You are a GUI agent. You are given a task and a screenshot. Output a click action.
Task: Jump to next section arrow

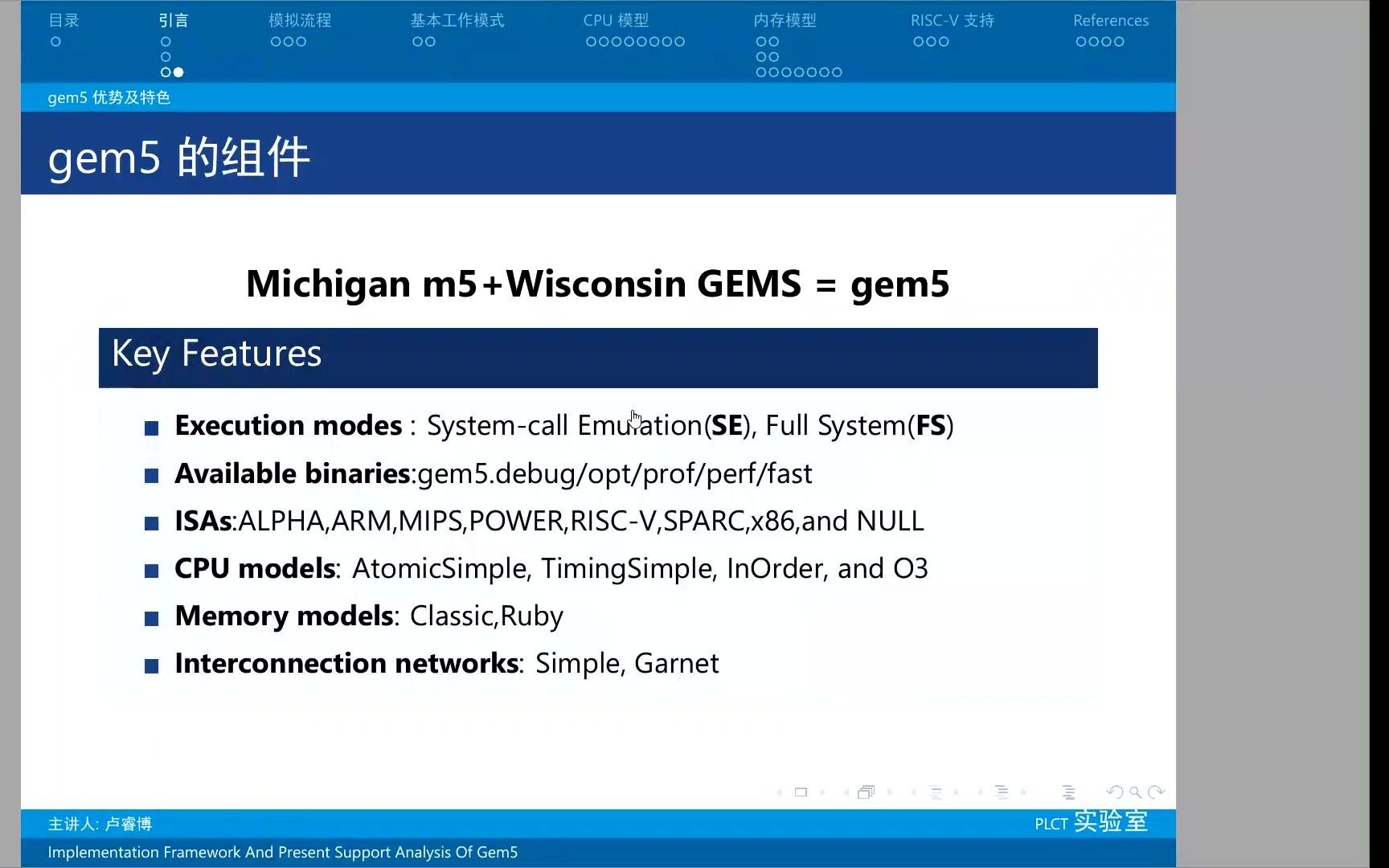click(x=1023, y=792)
